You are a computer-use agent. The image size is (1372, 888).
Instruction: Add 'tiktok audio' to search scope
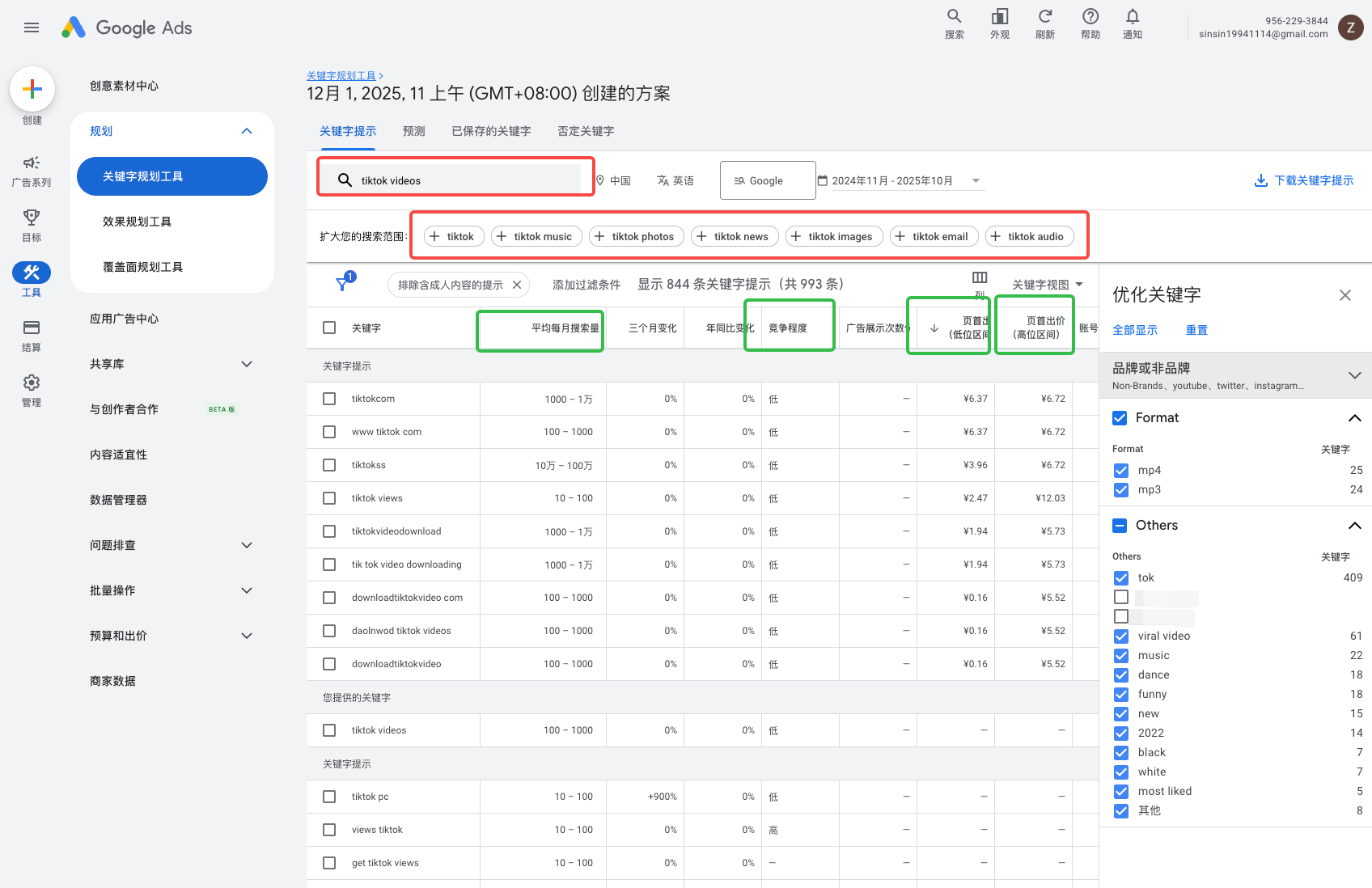click(1030, 236)
